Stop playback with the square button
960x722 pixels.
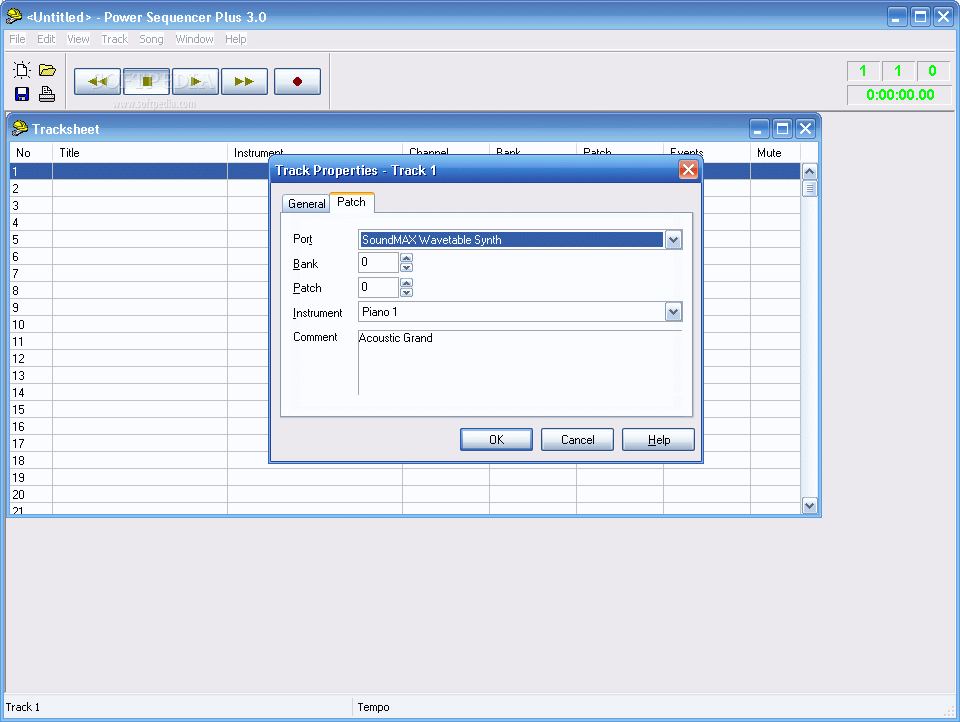click(146, 81)
